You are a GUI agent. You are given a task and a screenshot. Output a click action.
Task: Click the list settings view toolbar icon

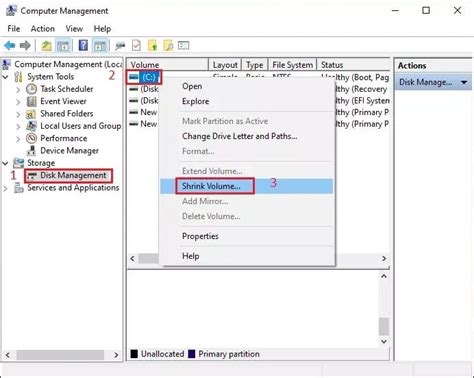183,45
